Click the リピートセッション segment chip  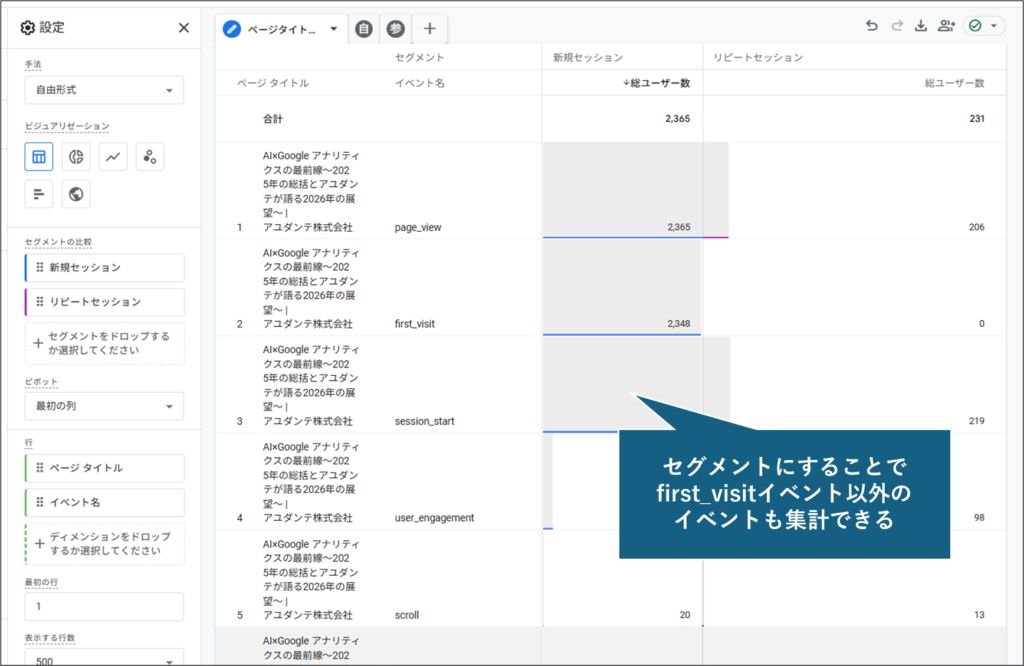pyautogui.click(x=105, y=302)
